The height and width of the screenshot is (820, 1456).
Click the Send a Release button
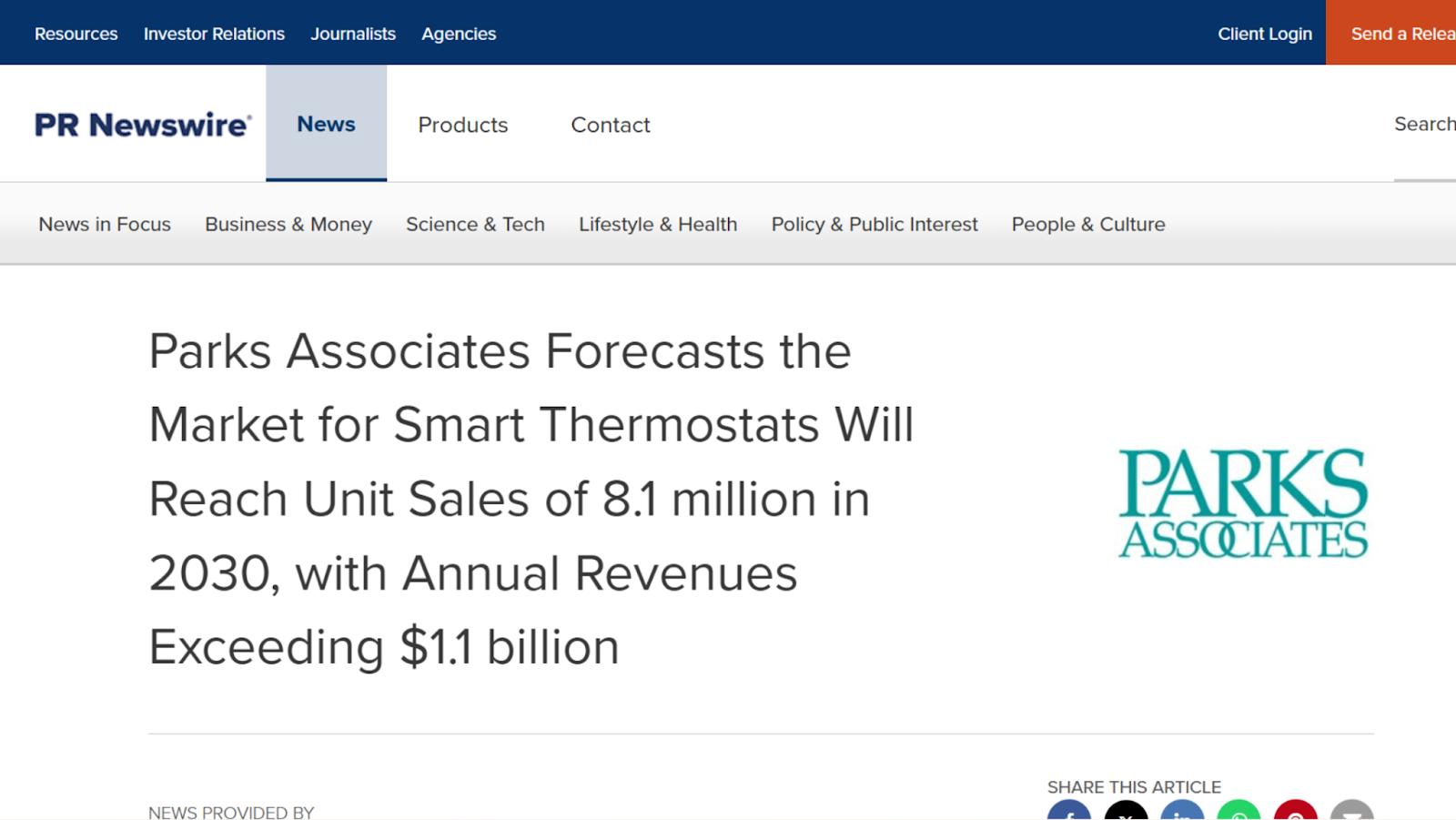click(1390, 33)
